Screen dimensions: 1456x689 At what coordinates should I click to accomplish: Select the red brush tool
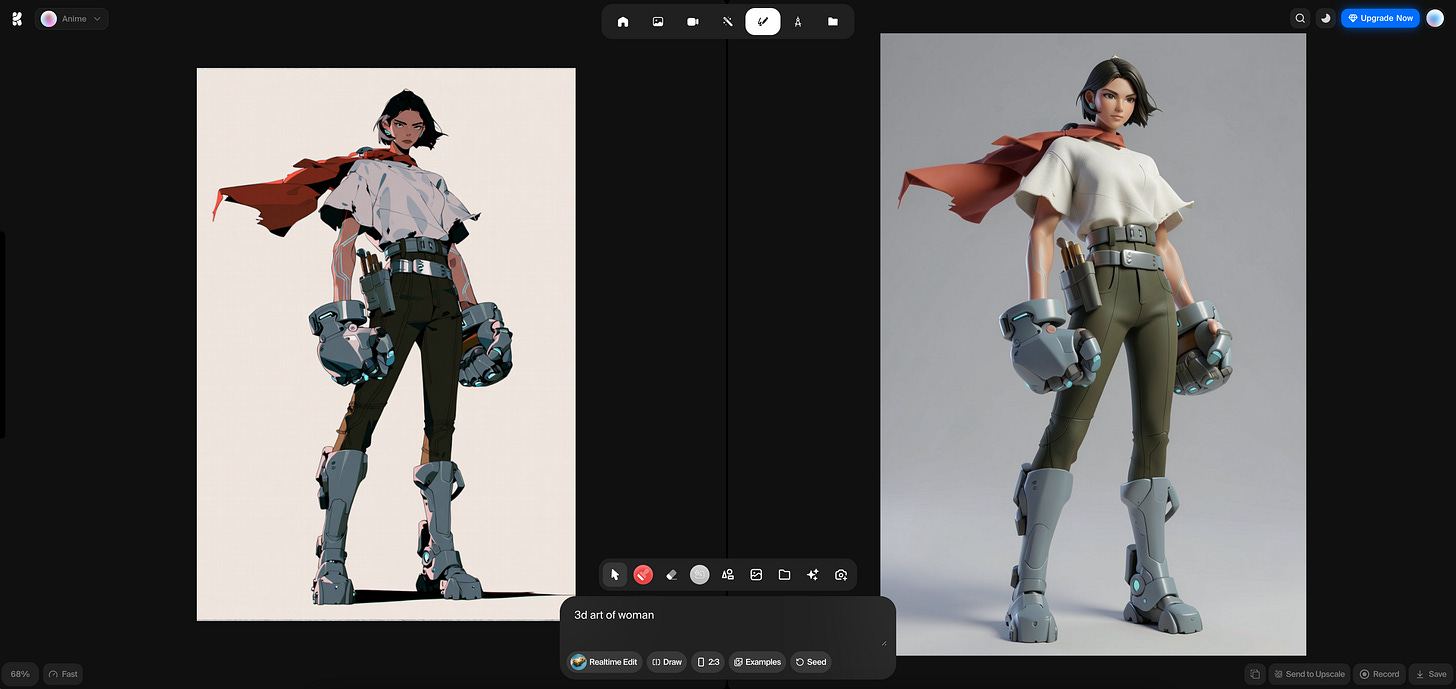643,574
